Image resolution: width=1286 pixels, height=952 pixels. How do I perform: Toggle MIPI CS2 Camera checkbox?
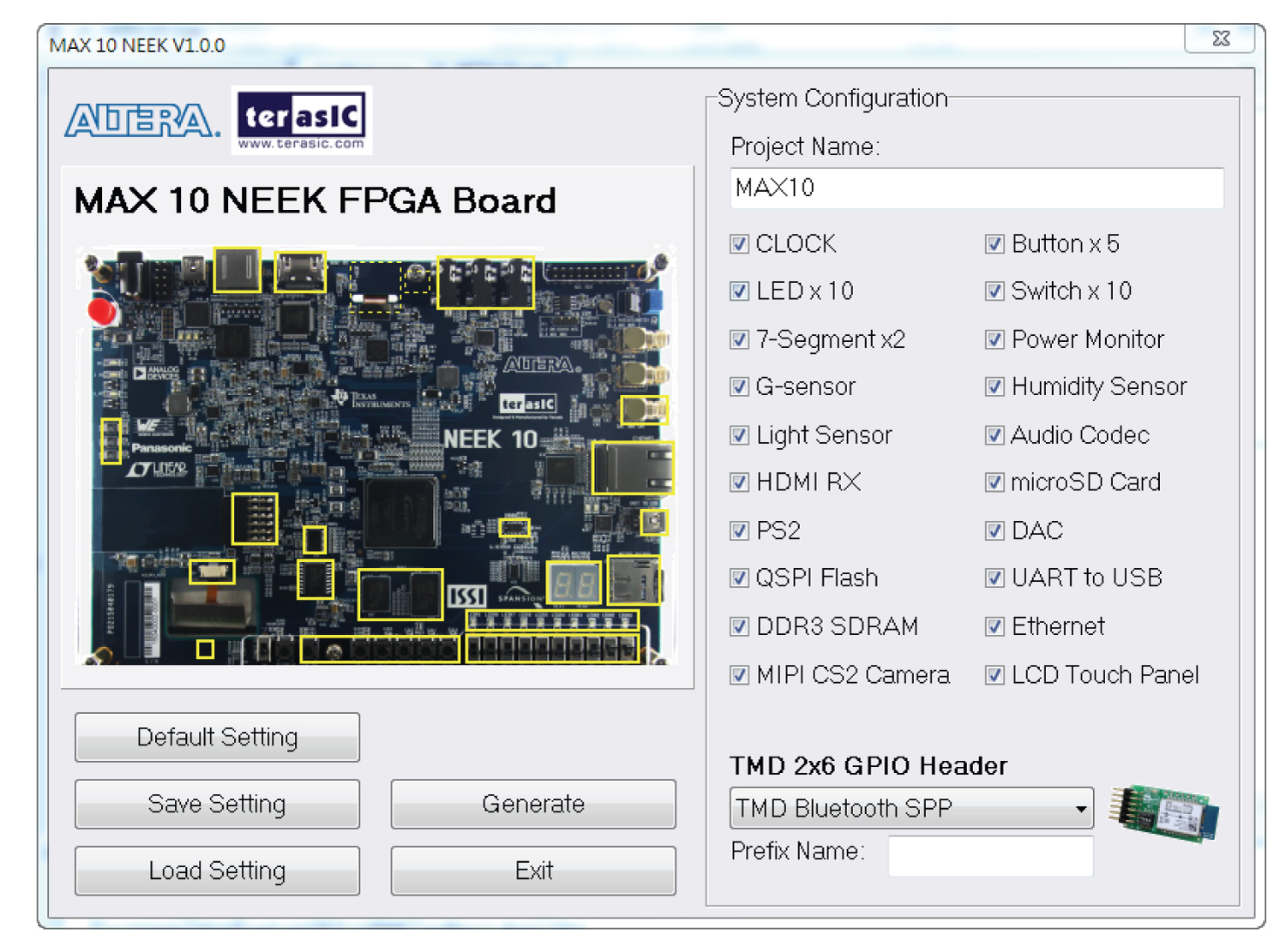(739, 675)
